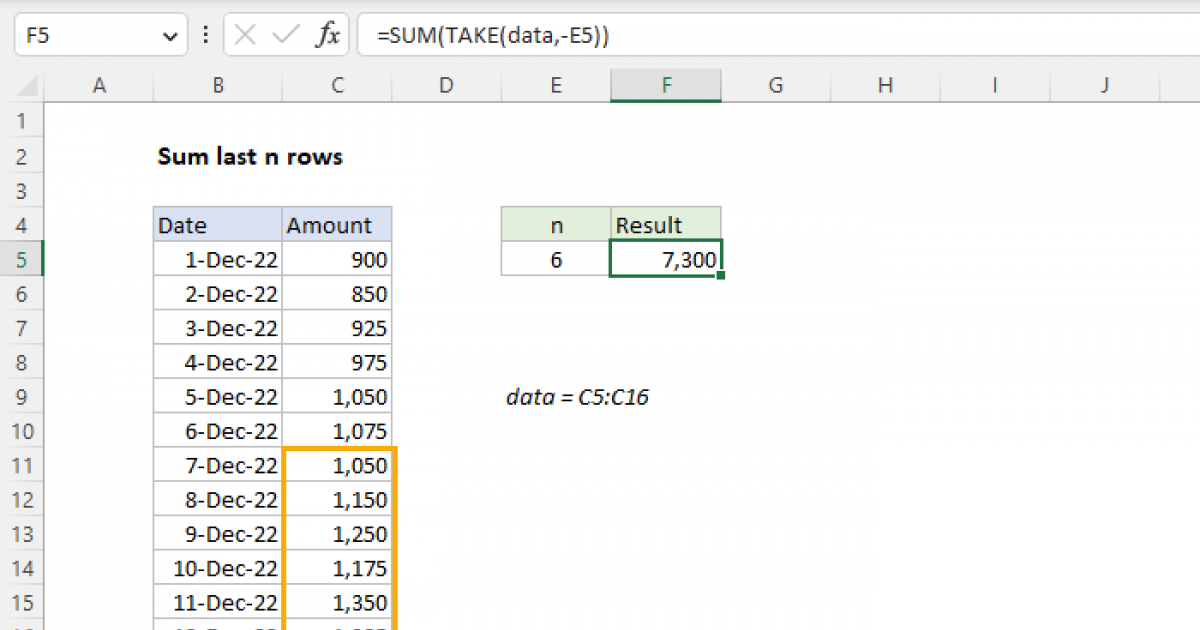The height and width of the screenshot is (630, 1200).
Task: Click the Select All triangle above row 1
Action: pos(30,86)
